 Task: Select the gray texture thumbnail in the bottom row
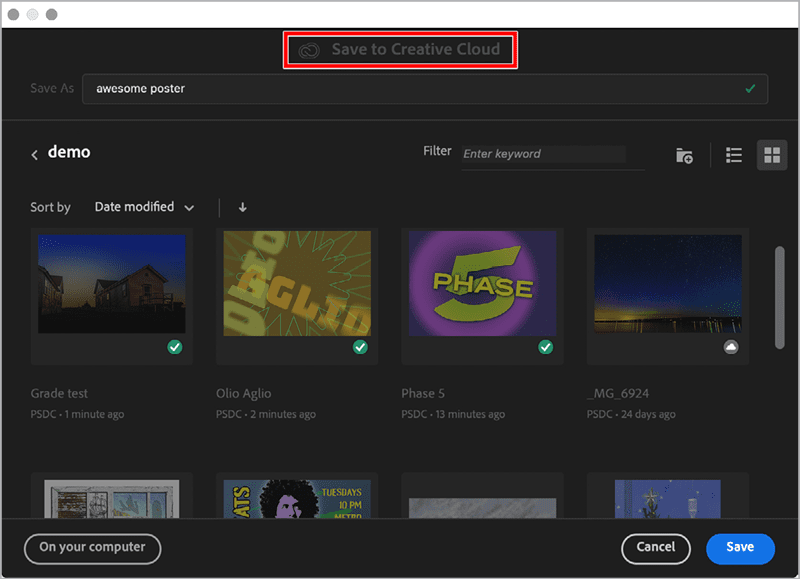[482, 508]
